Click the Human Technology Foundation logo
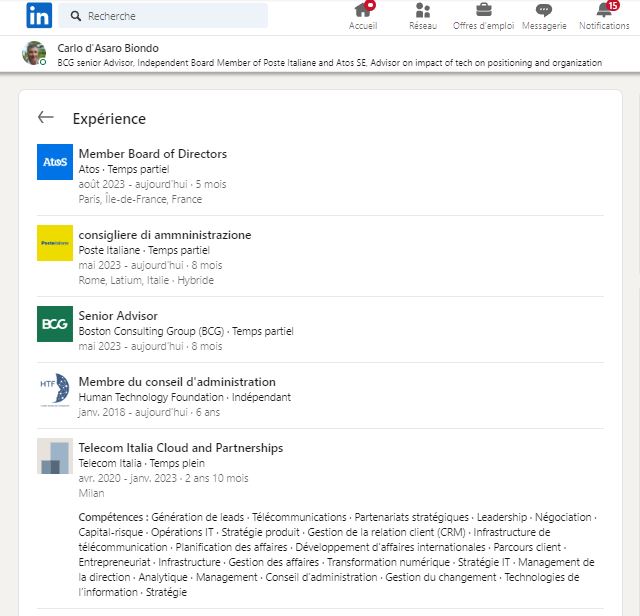This screenshot has height=616, width=640. (55, 390)
